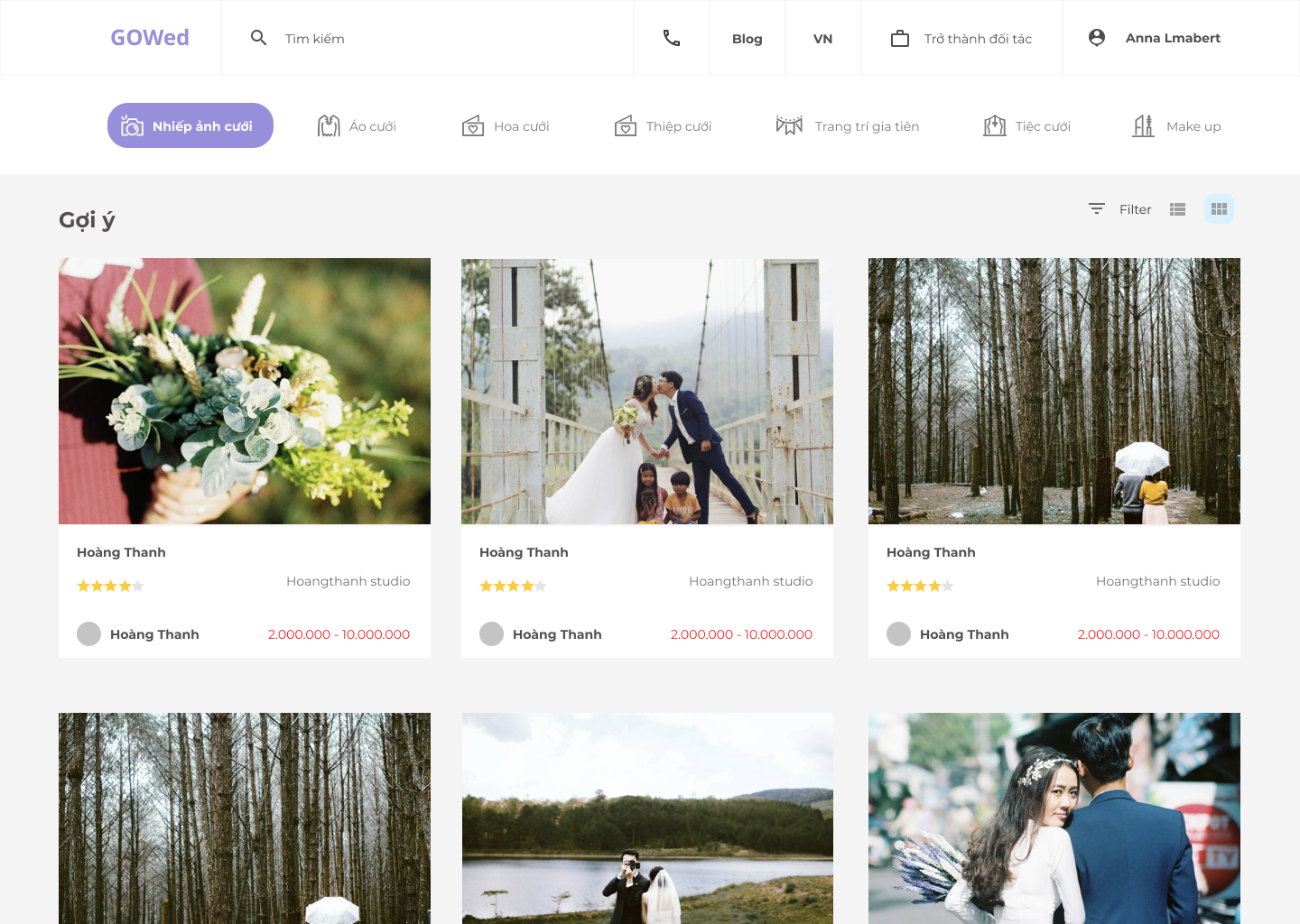Click the filter lines icon
1300x924 pixels.
pyautogui.click(x=1097, y=208)
